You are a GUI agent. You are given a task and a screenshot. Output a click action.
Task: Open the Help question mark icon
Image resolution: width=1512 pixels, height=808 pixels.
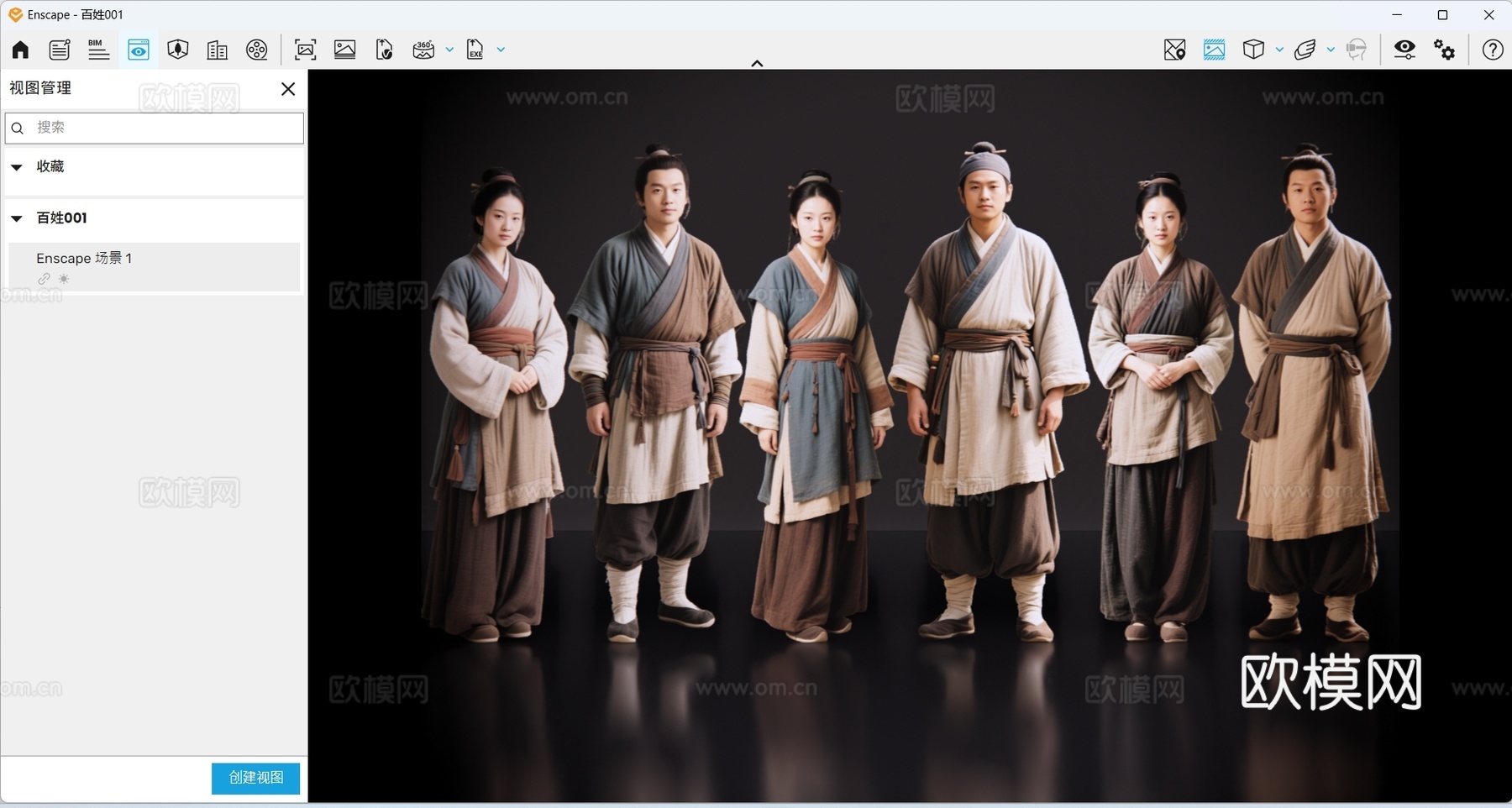pyautogui.click(x=1493, y=50)
